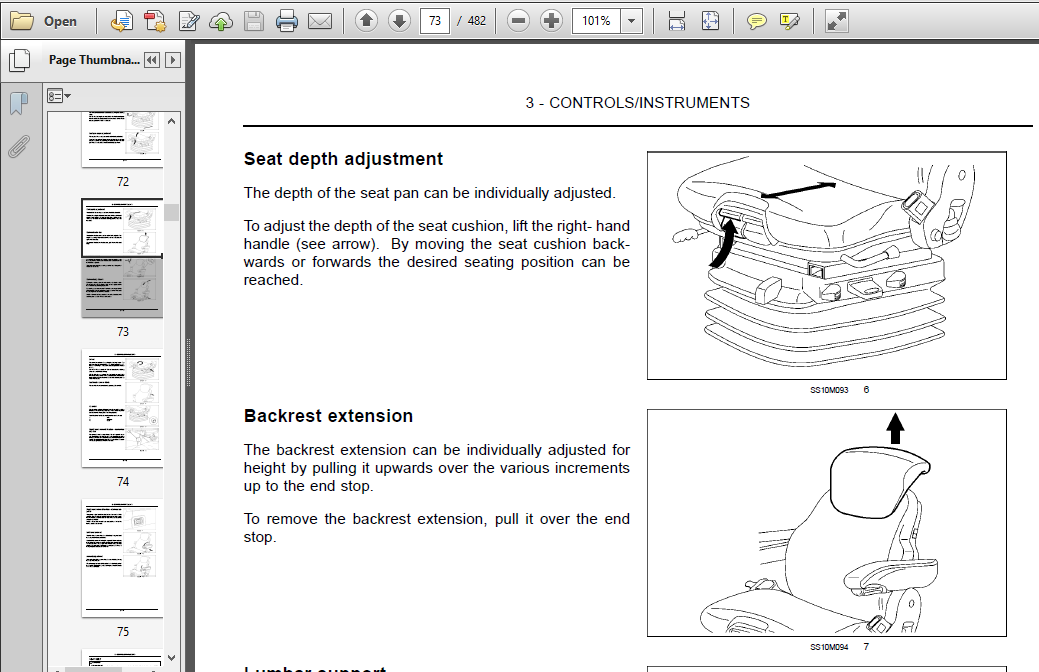The height and width of the screenshot is (672, 1039).
Task: Open Page Thumbnails panel icon
Action: [20, 61]
